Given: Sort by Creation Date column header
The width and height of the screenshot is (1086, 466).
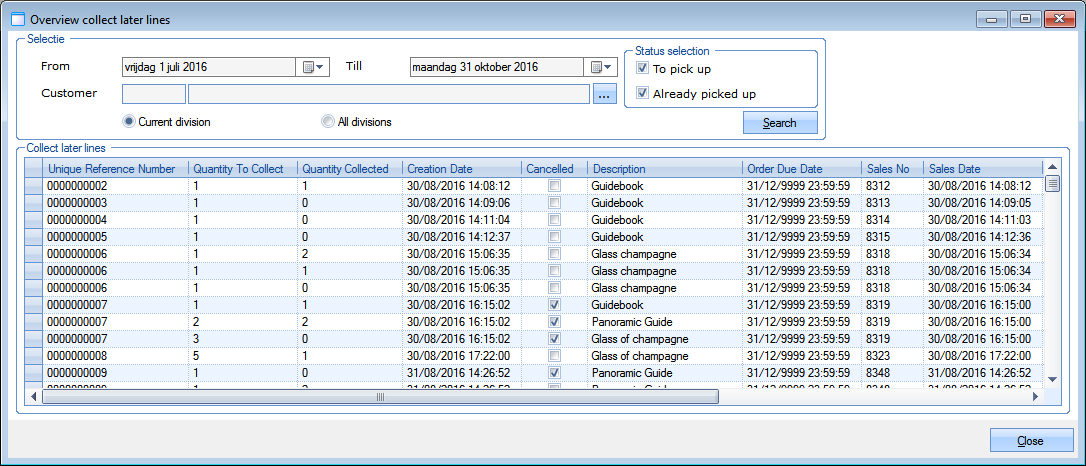Looking at the screenshot, I should (440, 169).
